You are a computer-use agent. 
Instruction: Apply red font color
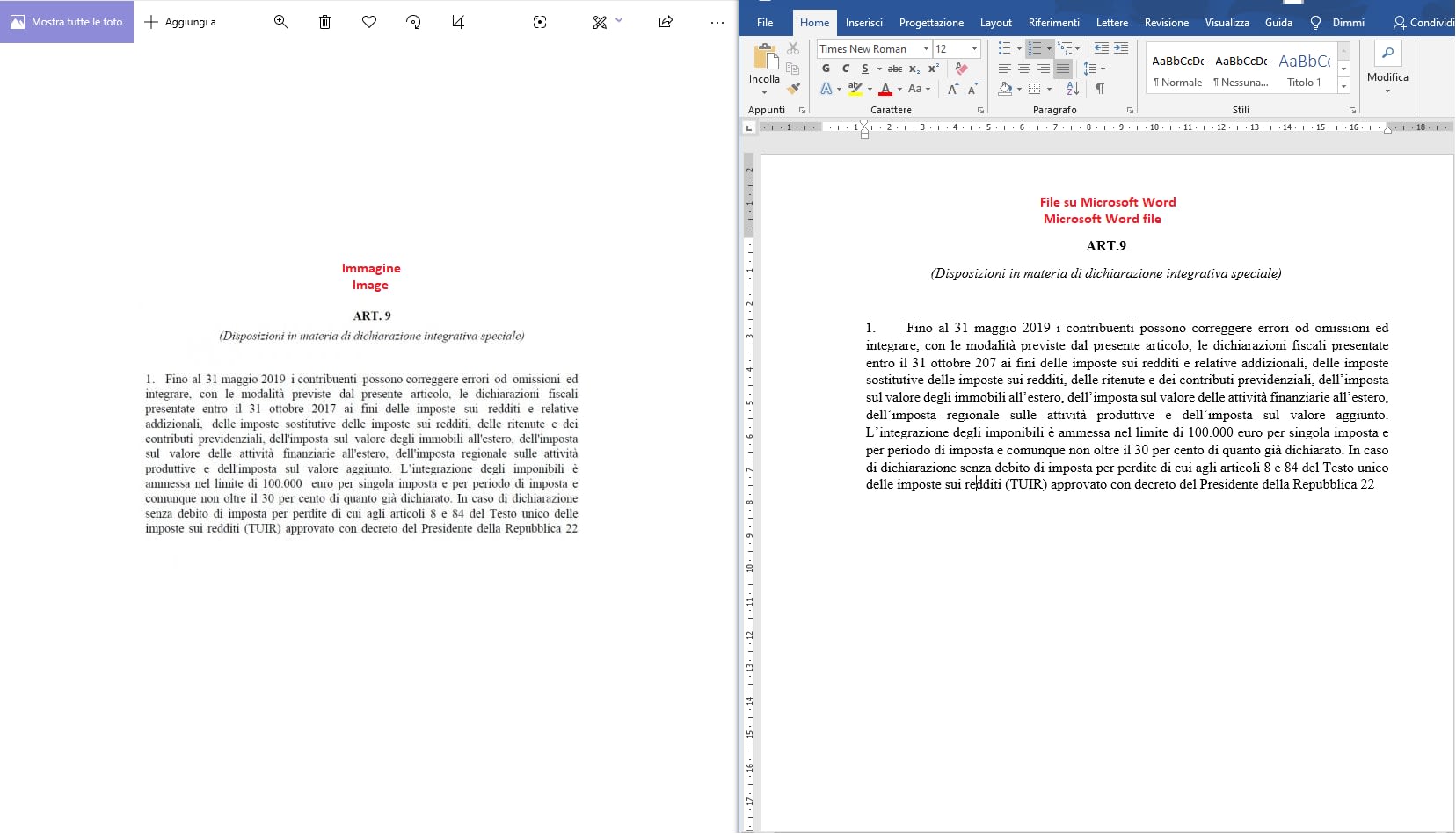tap(885, 89)
